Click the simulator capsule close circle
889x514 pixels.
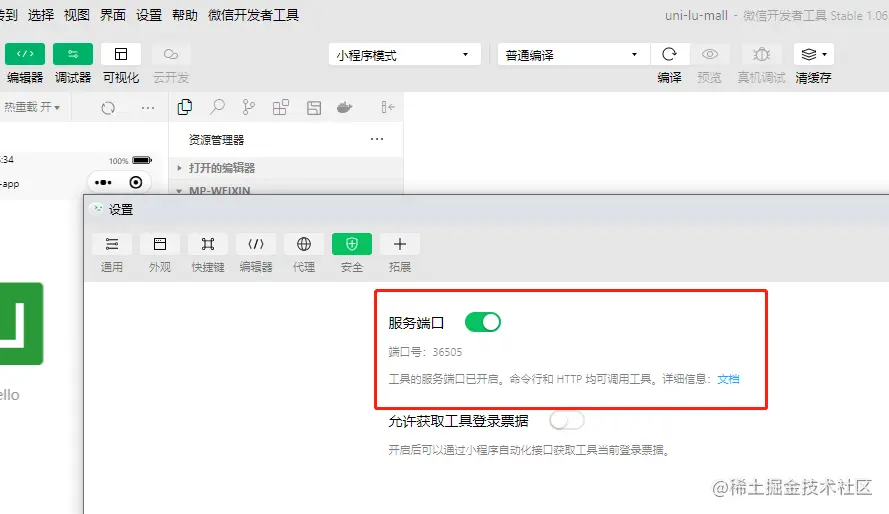[x=136, y=182]
